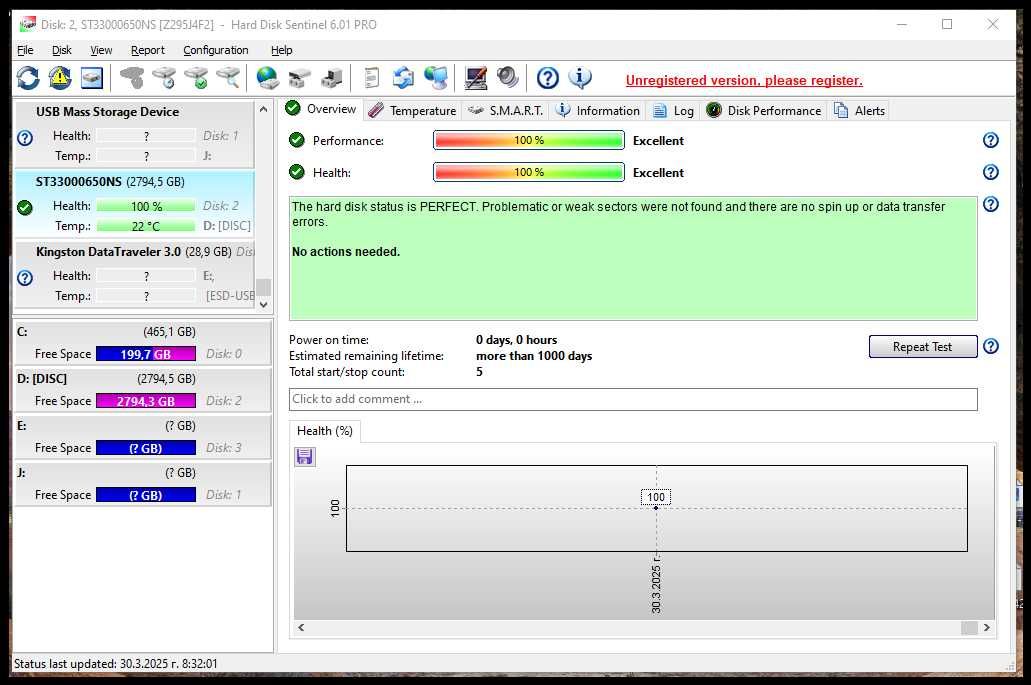Open the Disk menu
The image size is (1031, 685).
coord(62,50)
